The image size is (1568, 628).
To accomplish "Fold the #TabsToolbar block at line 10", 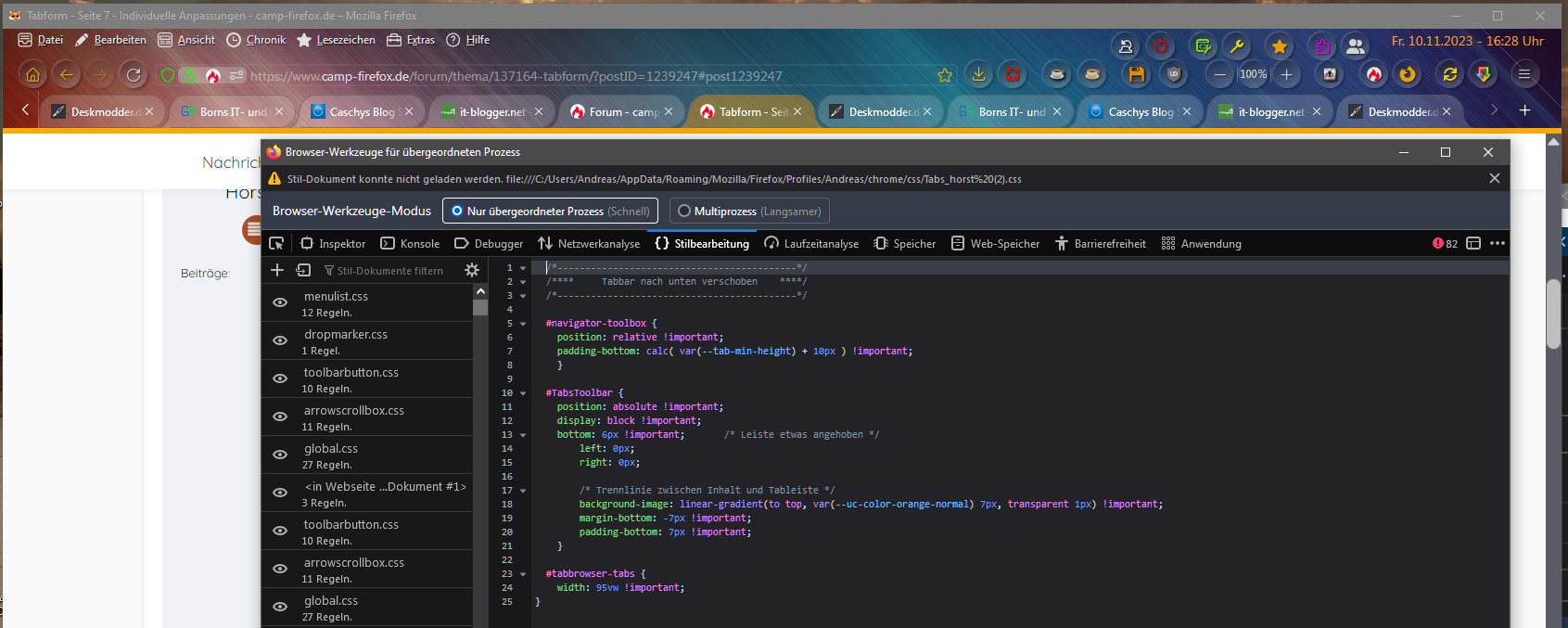I will point(523,393).
